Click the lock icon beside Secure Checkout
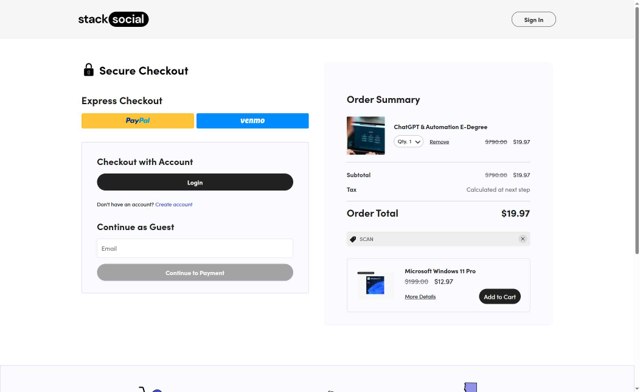This screenshot has height=392, width=640. tap(89, 70)
